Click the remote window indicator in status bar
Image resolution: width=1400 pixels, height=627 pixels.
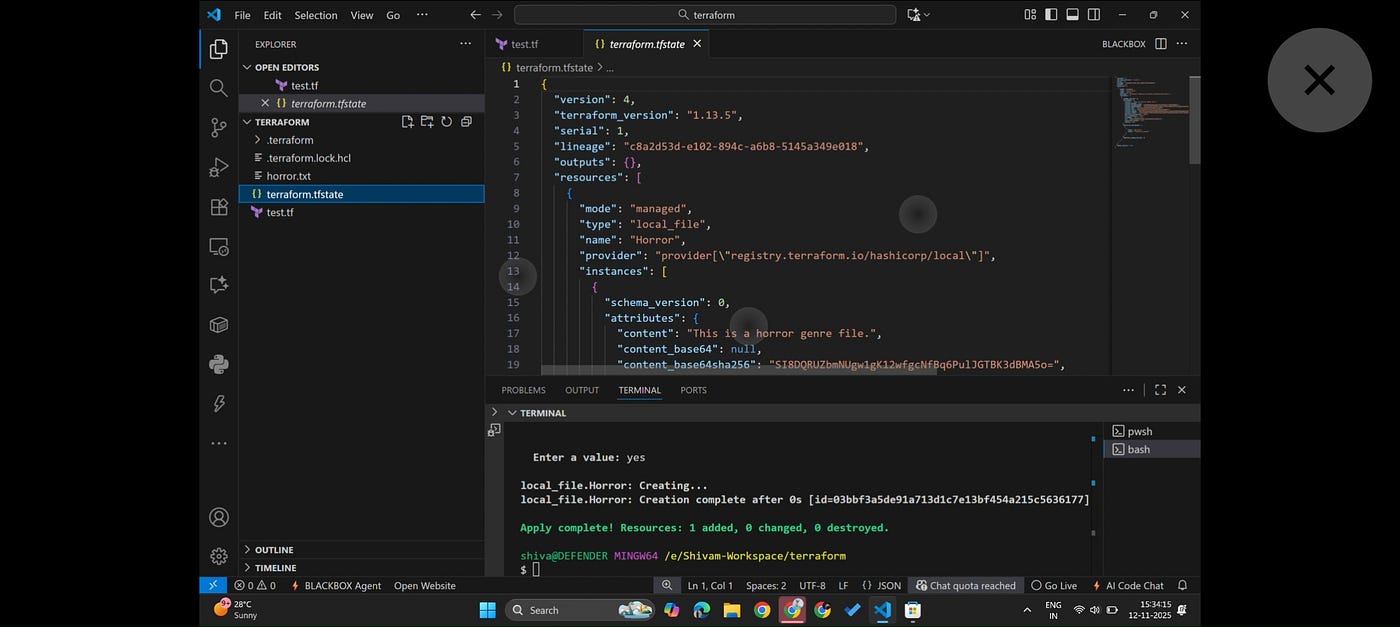point(213,585)
